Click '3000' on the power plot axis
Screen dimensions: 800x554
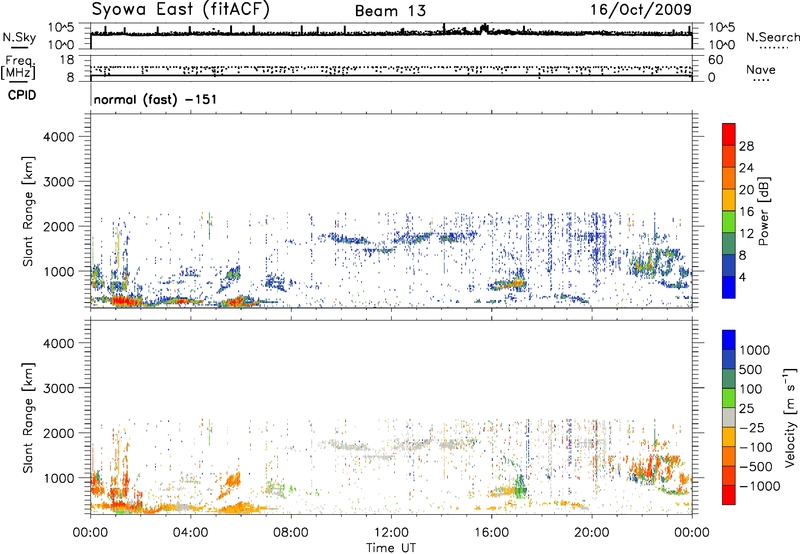click(x=58, y=182)
